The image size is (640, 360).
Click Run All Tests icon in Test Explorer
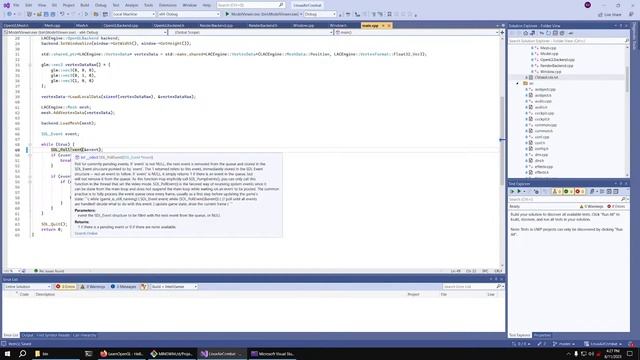(512, 191)
